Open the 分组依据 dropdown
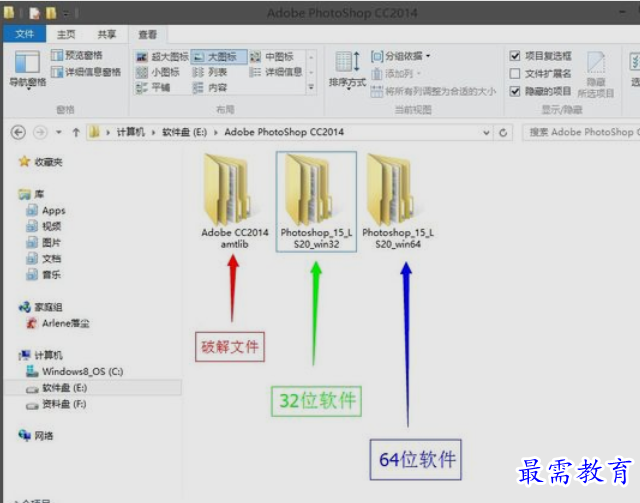This screenshot has height=503, width=640. [x=400, y=56]
